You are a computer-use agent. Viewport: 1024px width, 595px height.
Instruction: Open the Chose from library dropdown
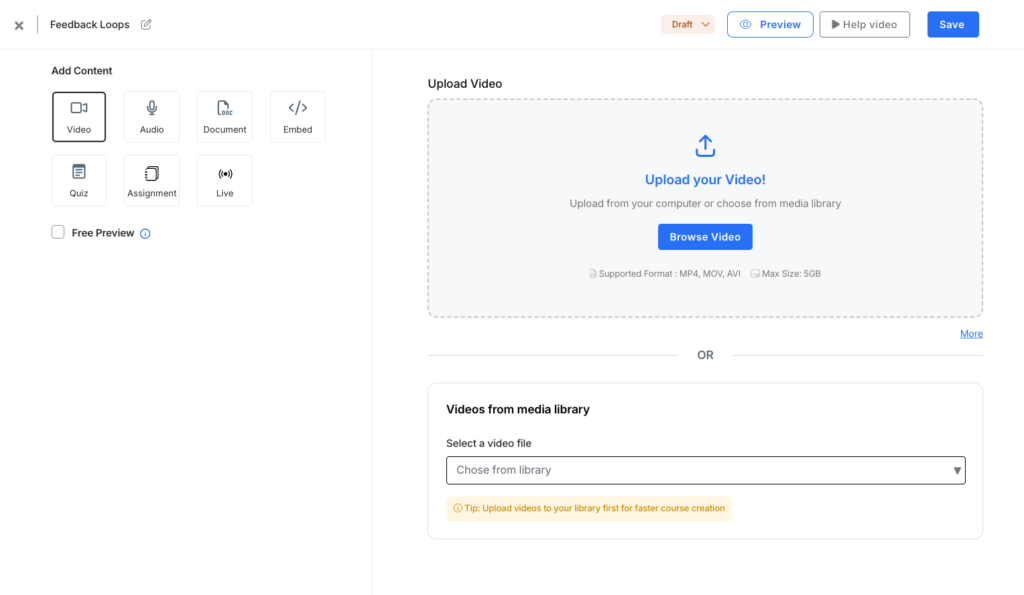coord(705,470)
